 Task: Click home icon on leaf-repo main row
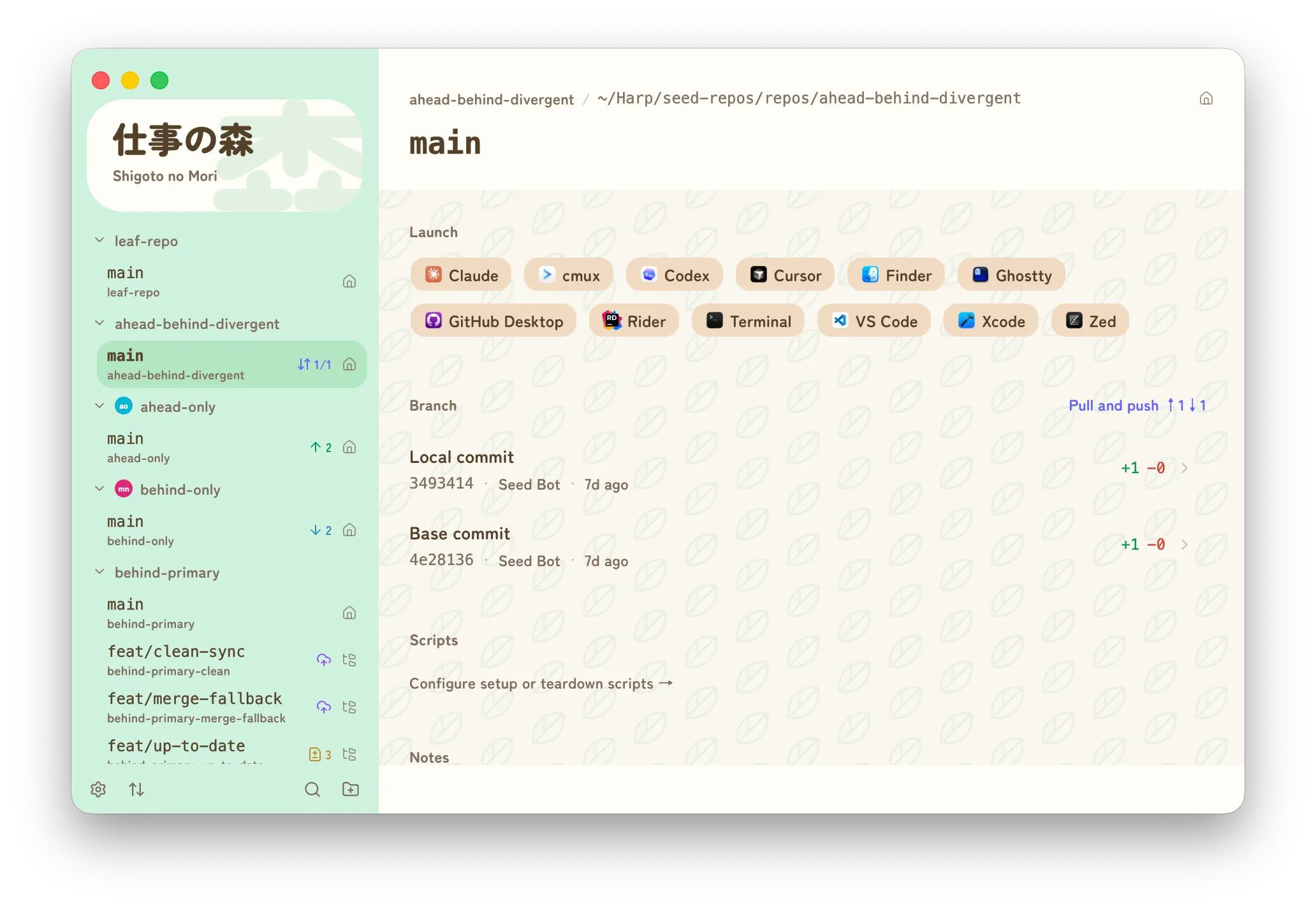[x=349, y=281]
